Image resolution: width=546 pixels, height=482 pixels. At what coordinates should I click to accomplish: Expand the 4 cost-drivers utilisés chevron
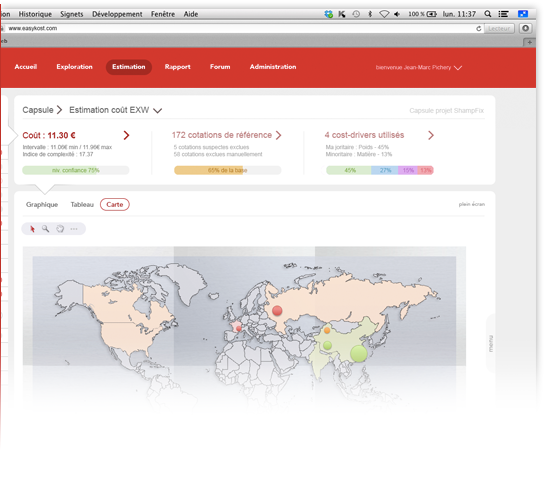431,135
